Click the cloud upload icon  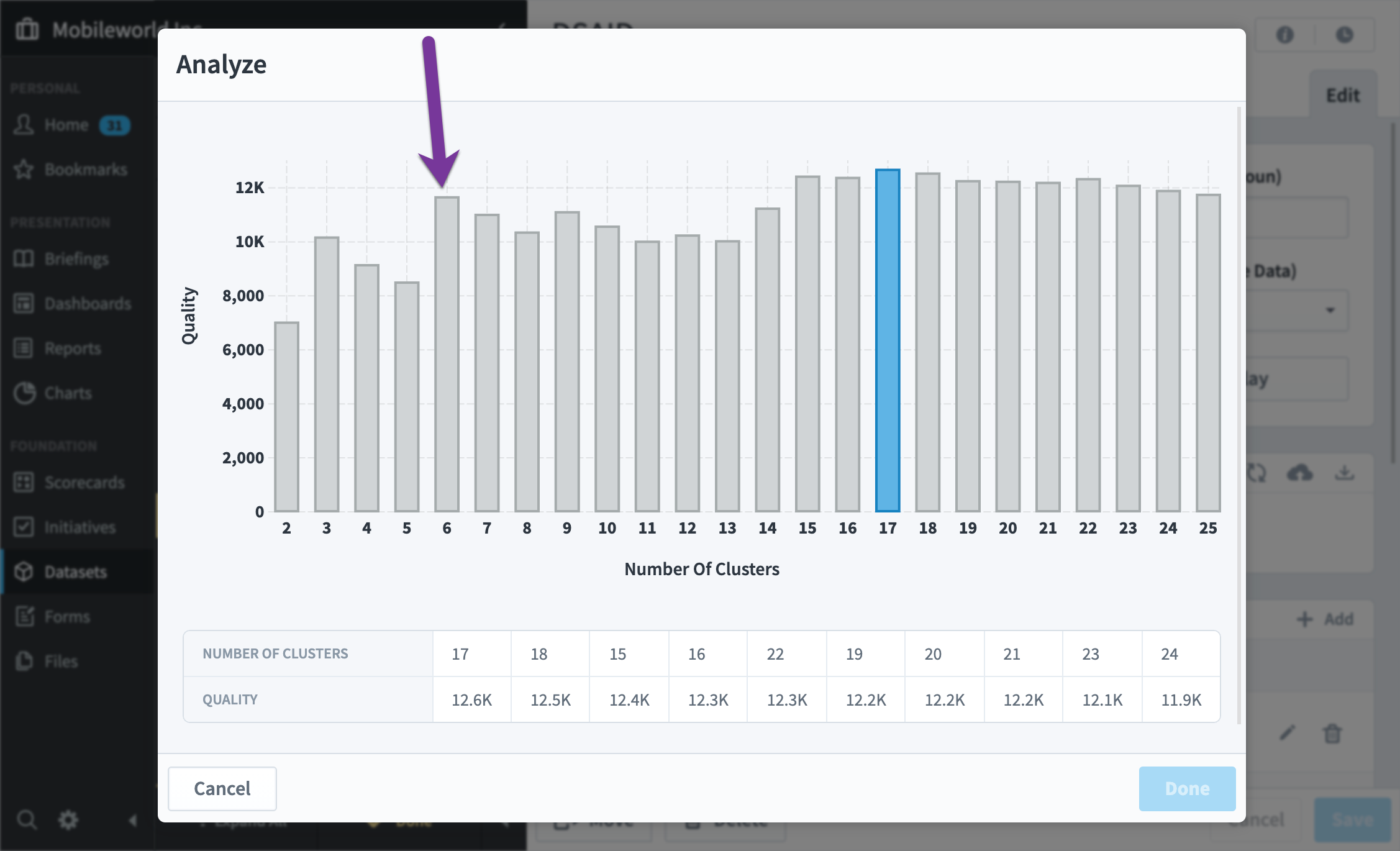(1300, 473)
